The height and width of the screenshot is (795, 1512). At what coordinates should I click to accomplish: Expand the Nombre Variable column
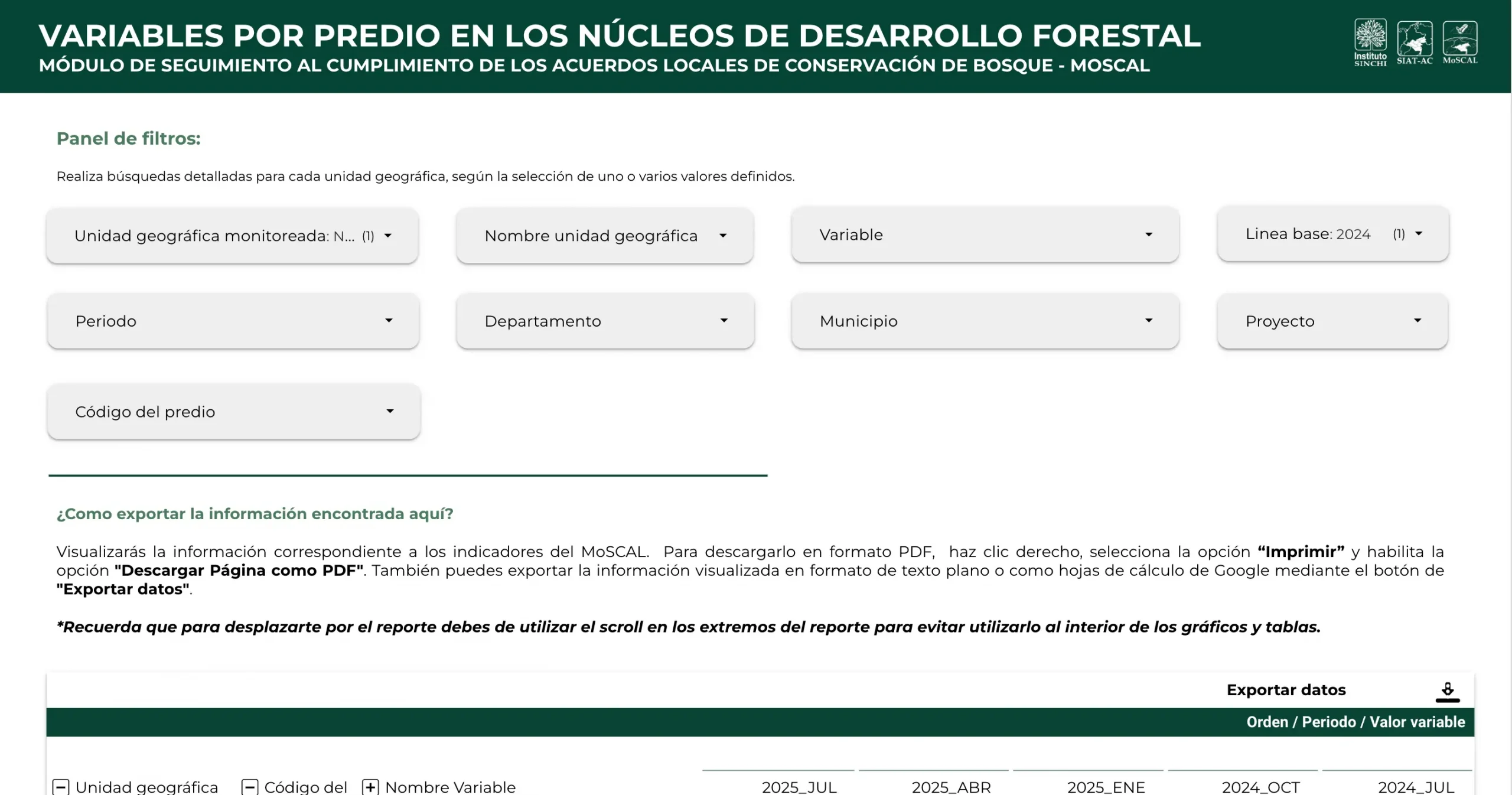coord(370,787)
